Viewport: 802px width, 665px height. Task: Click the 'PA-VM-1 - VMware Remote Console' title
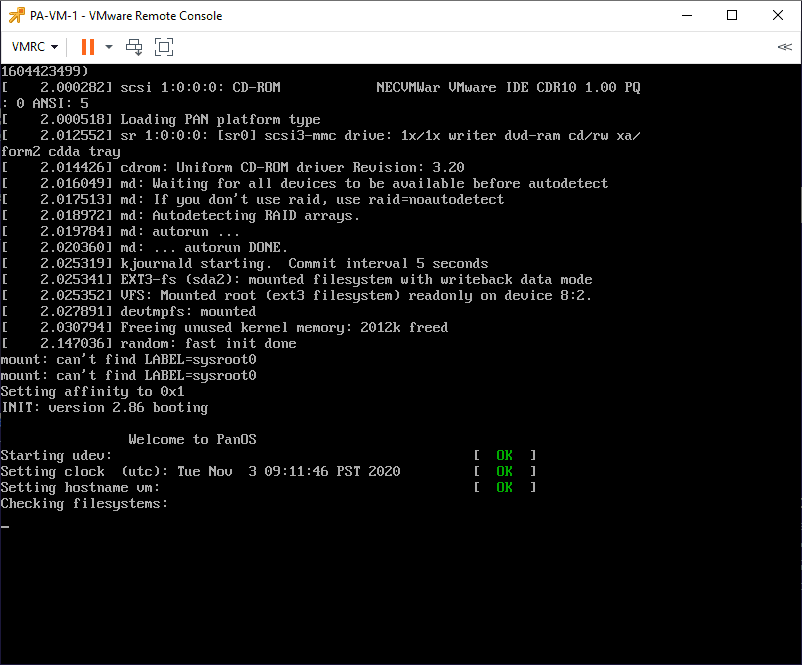click(x=126, y=16)
